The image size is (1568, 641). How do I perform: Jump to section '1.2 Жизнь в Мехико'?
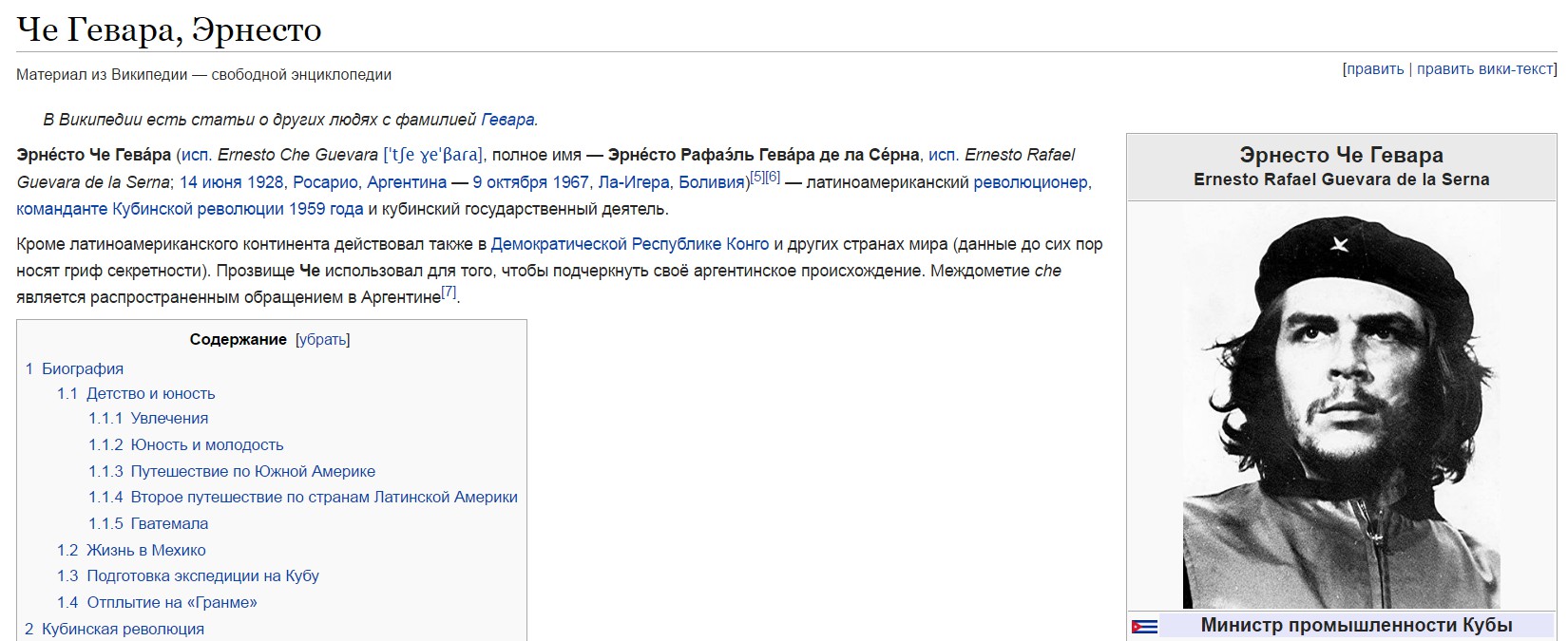pos(131,550)
